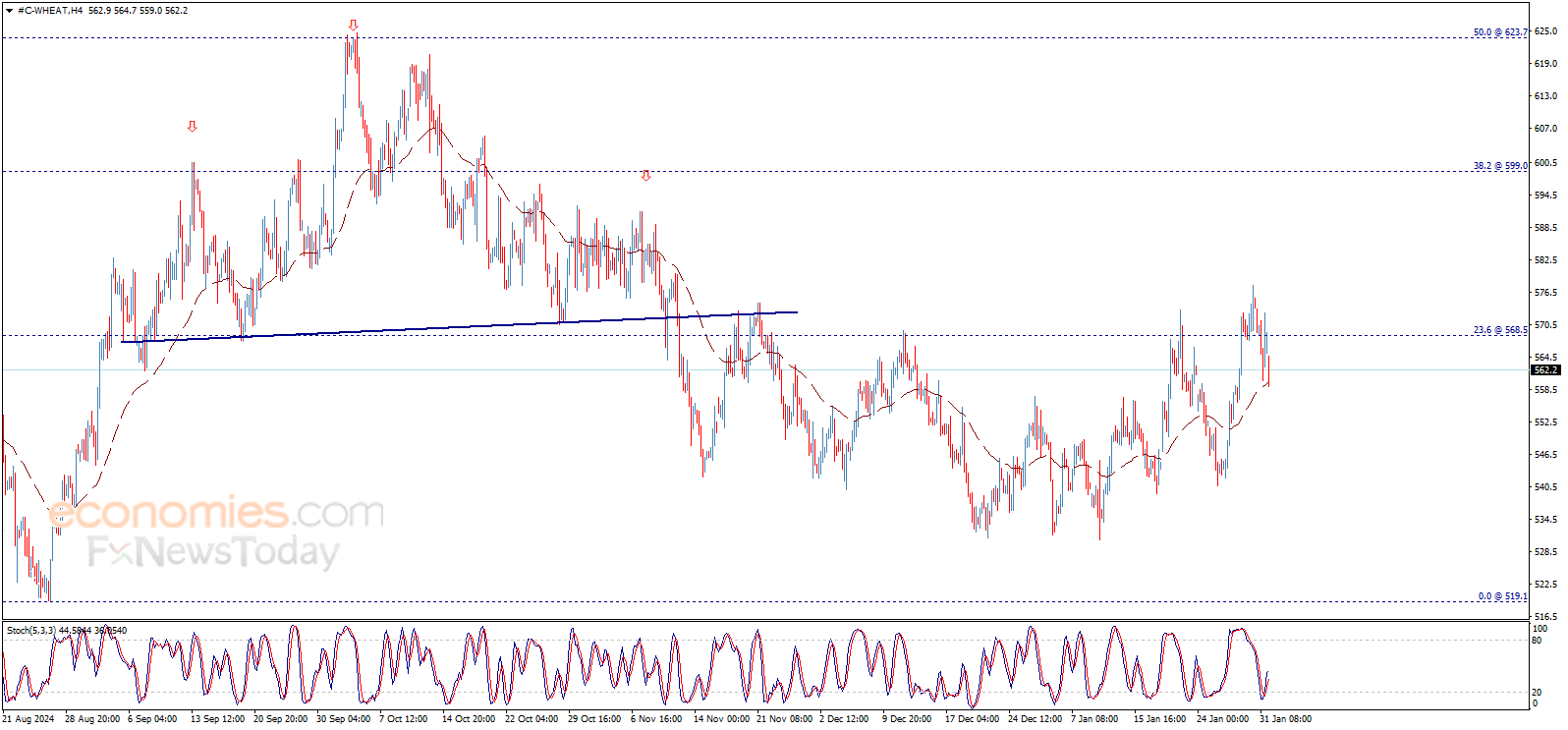The height and width of the screenshot is (730, 1568).
Task: Click the 80 level on the stochastic scale
Action: (x=1537, y=641)
